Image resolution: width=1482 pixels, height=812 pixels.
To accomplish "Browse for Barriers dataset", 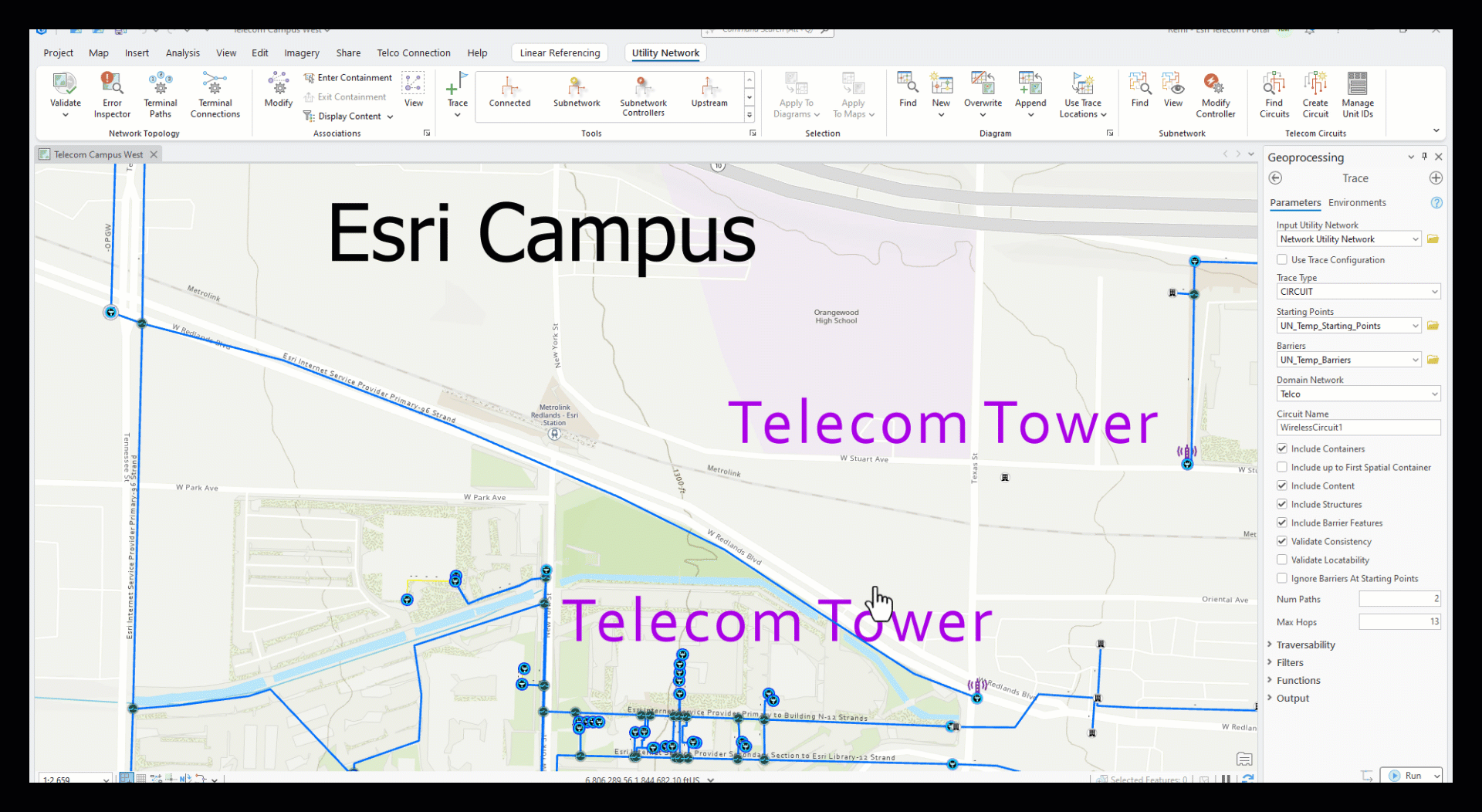I will click(1433, 360).
